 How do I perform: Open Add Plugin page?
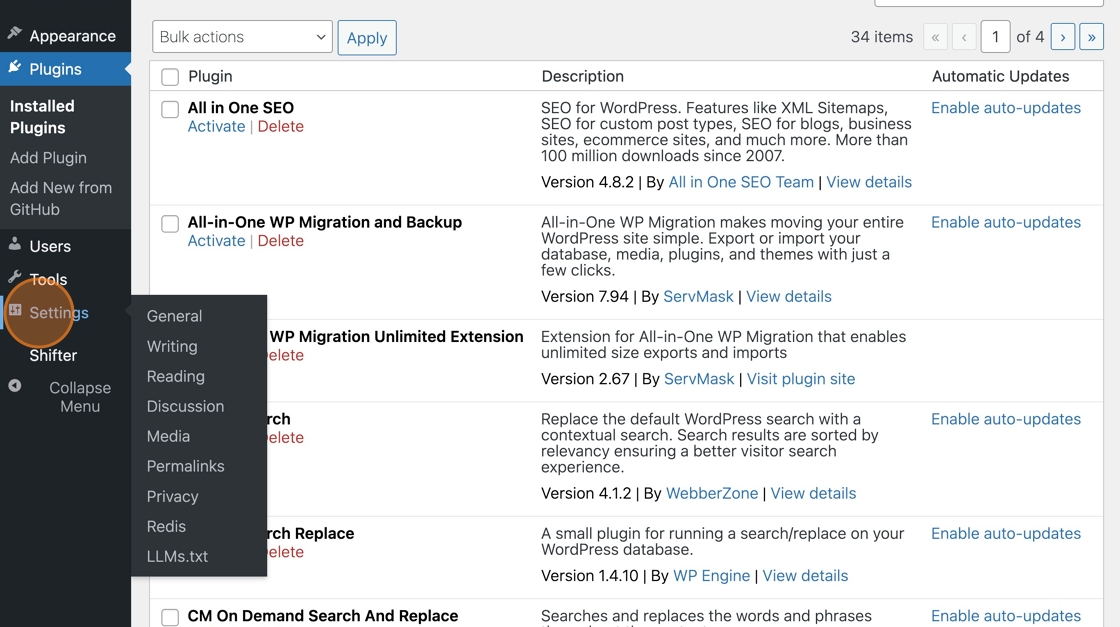48,158
